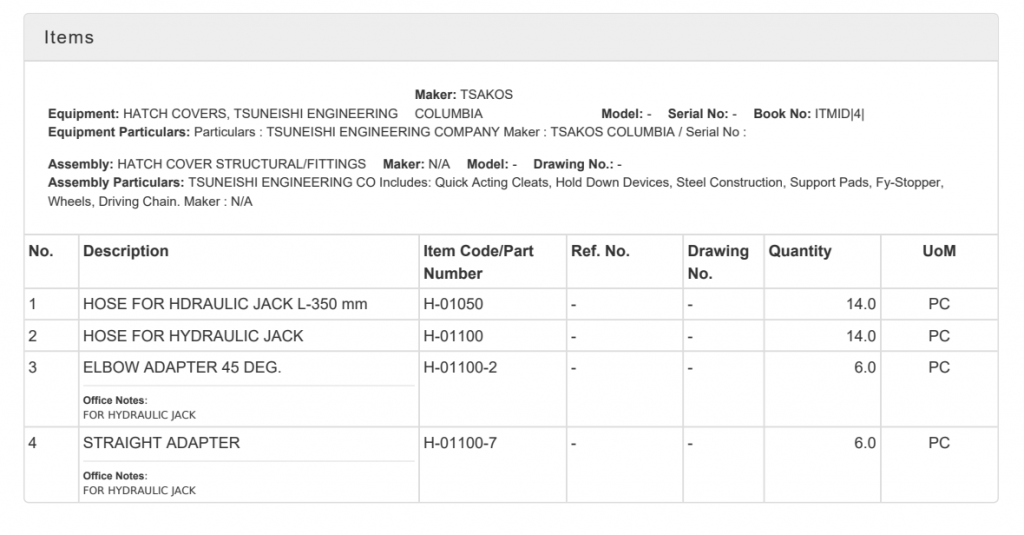The height and width of the screenshot is (535, 1024).
Task: Click the UoM column header
Action: click(938, 251)
